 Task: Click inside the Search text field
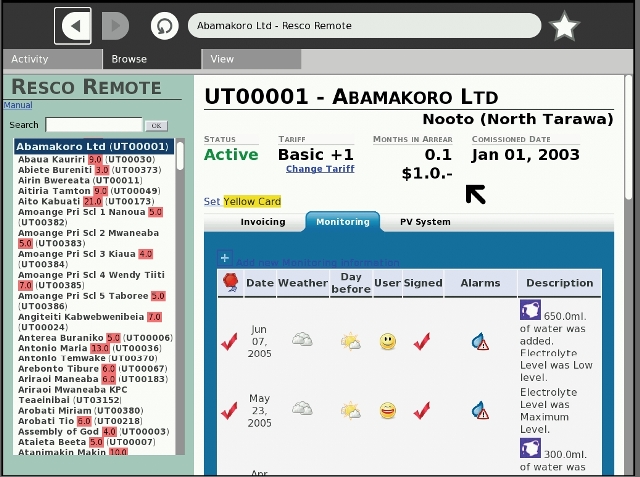pos(93,125)
